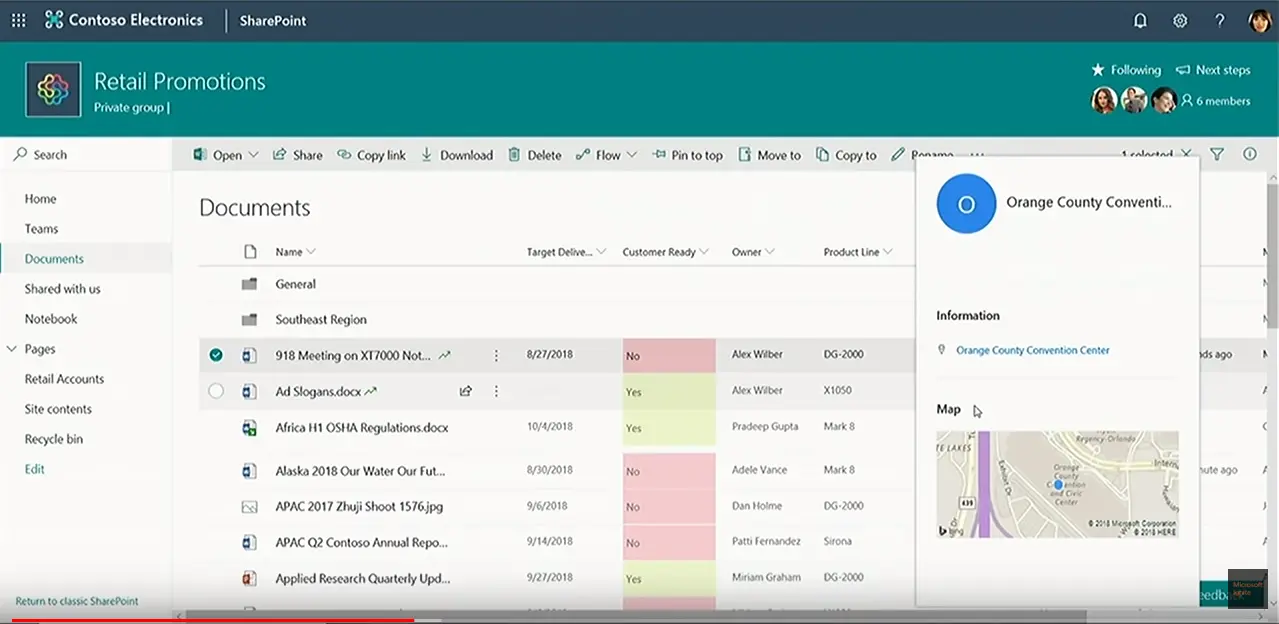Click the Orange County map thumbnail
Image resolution: width=1279 pixels, height=624 pixels.
[1057, 484]
